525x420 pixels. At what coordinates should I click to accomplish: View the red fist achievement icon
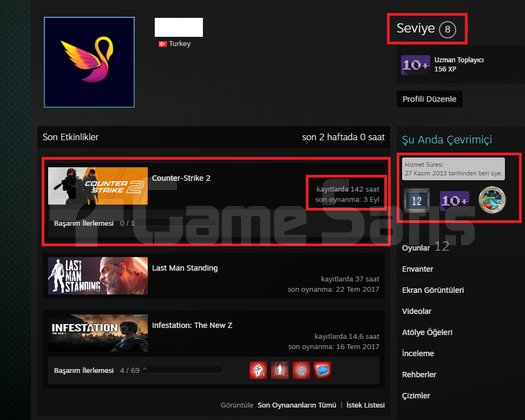tap(258, 370)
